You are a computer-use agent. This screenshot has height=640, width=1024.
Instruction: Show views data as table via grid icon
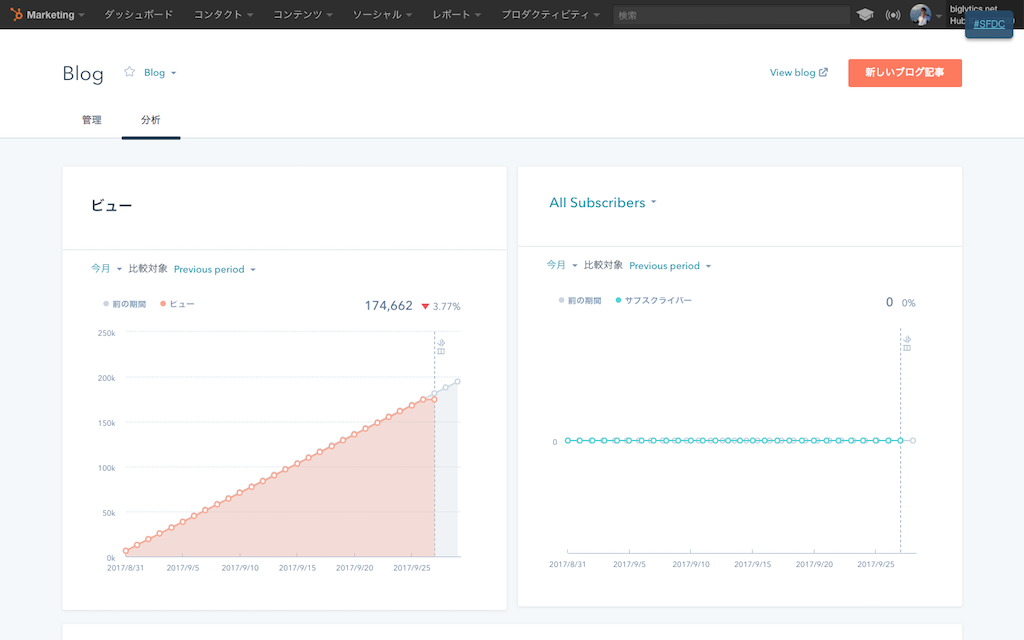tap(441, 351)
